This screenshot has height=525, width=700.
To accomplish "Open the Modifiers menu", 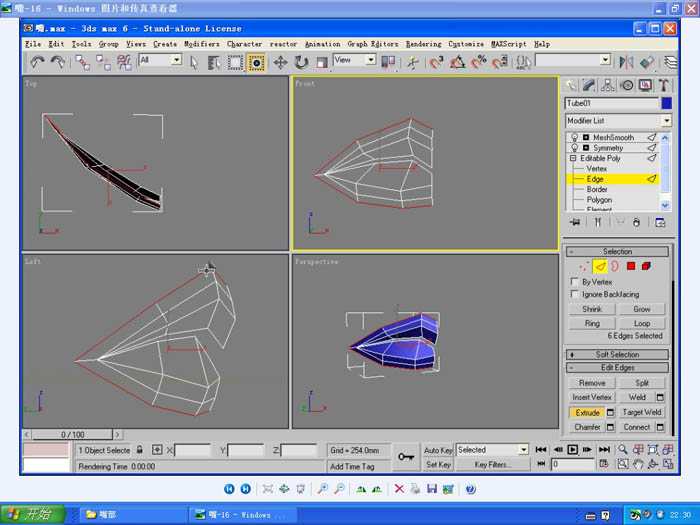I will coord(201,44).
